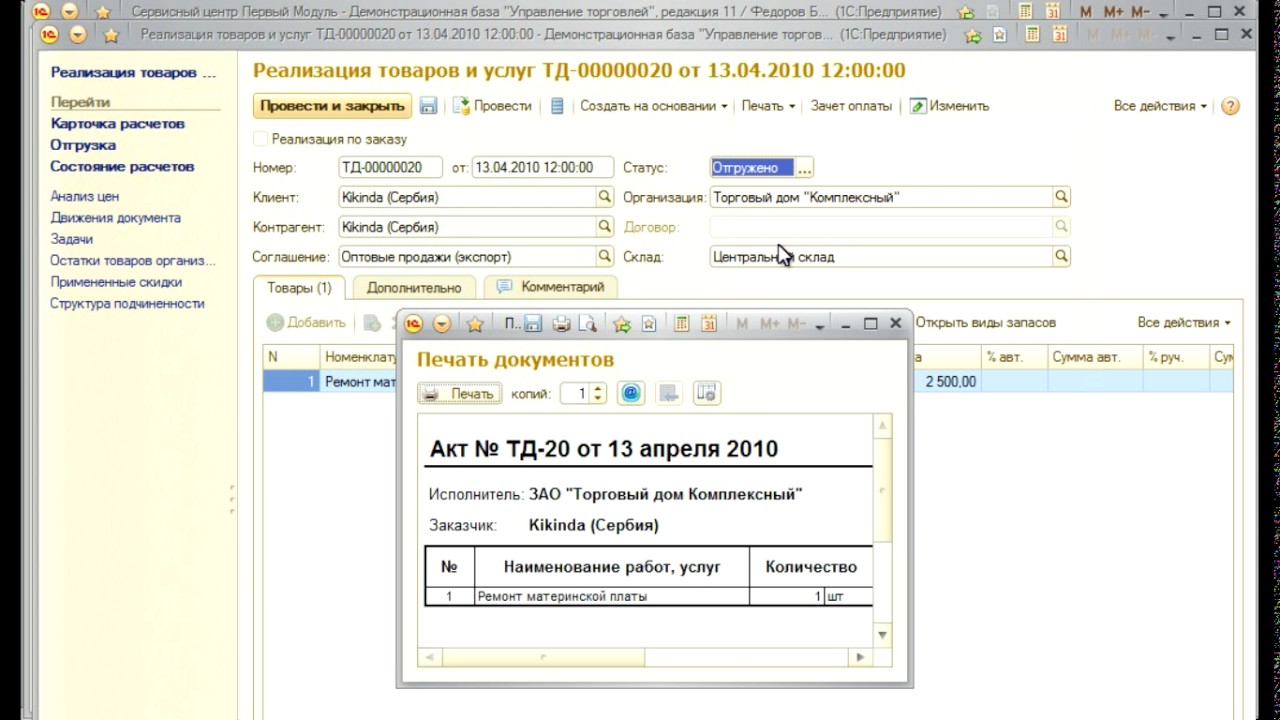
Task: Click the Изменить button with the pencil icon
Action: coord(949,106)
